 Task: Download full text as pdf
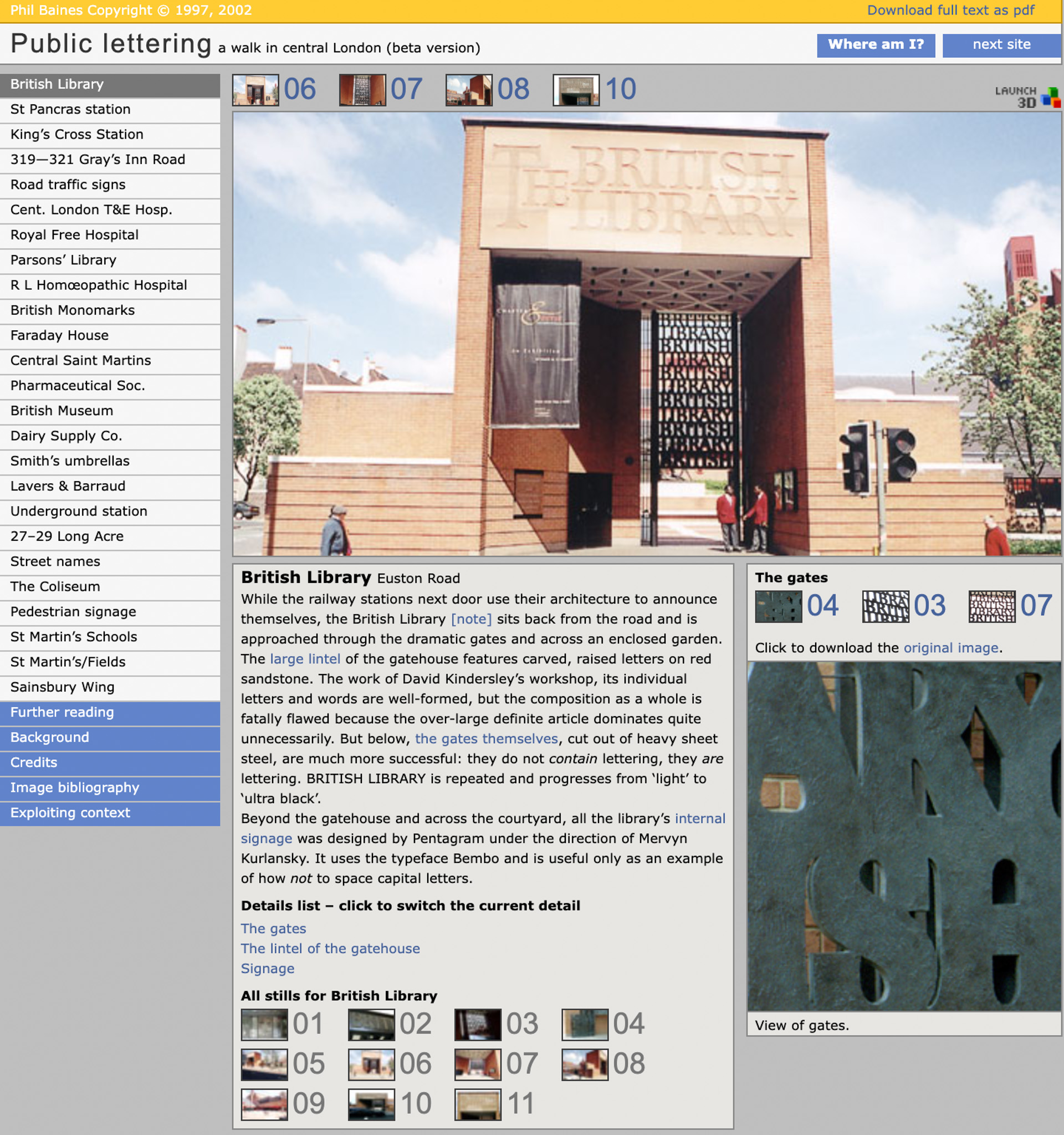point(950,11)
